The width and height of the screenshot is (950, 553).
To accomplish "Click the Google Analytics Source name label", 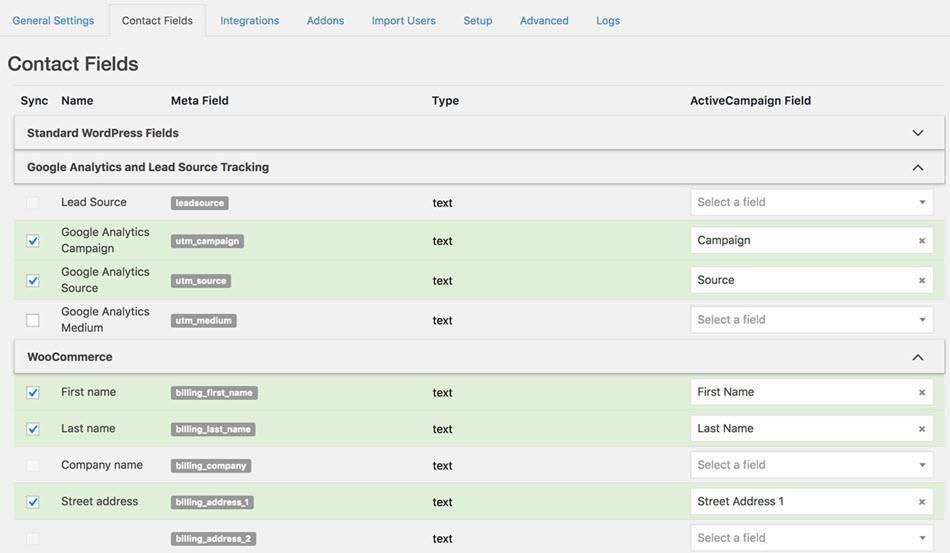I will (x=105, y=280).
